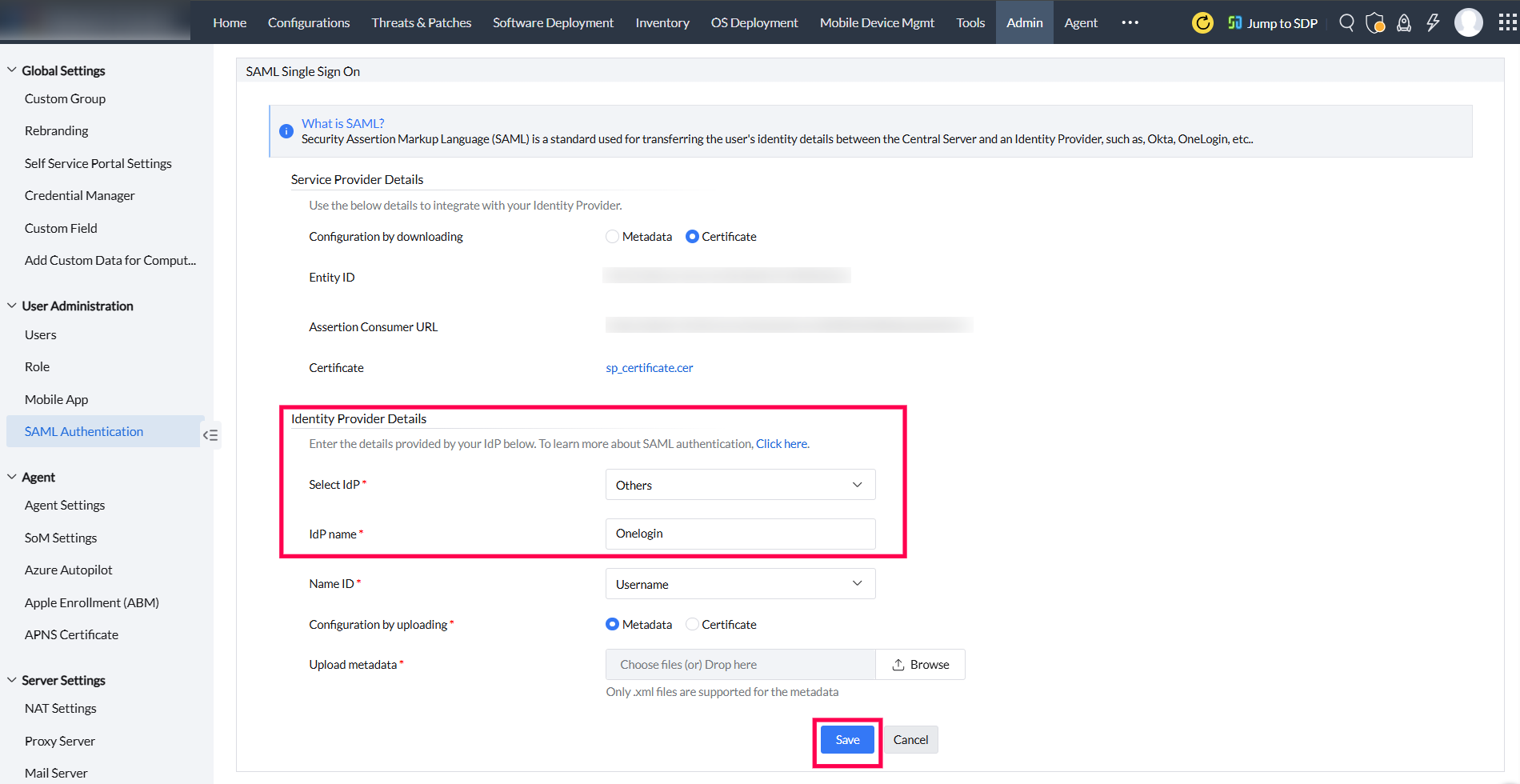This screenshot has width=1520, height=784.
Task: Open the Agent tab in top navigation
Action: 1081,22
